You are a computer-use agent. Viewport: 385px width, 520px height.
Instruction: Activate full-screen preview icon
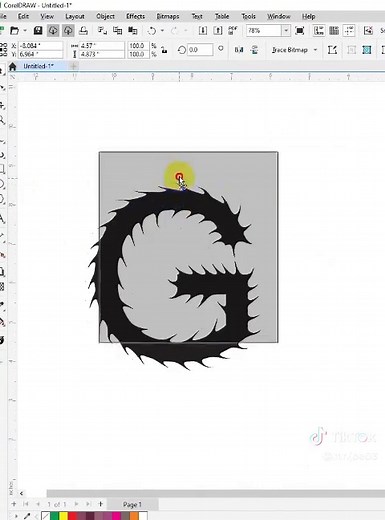[x=300, y=31]
